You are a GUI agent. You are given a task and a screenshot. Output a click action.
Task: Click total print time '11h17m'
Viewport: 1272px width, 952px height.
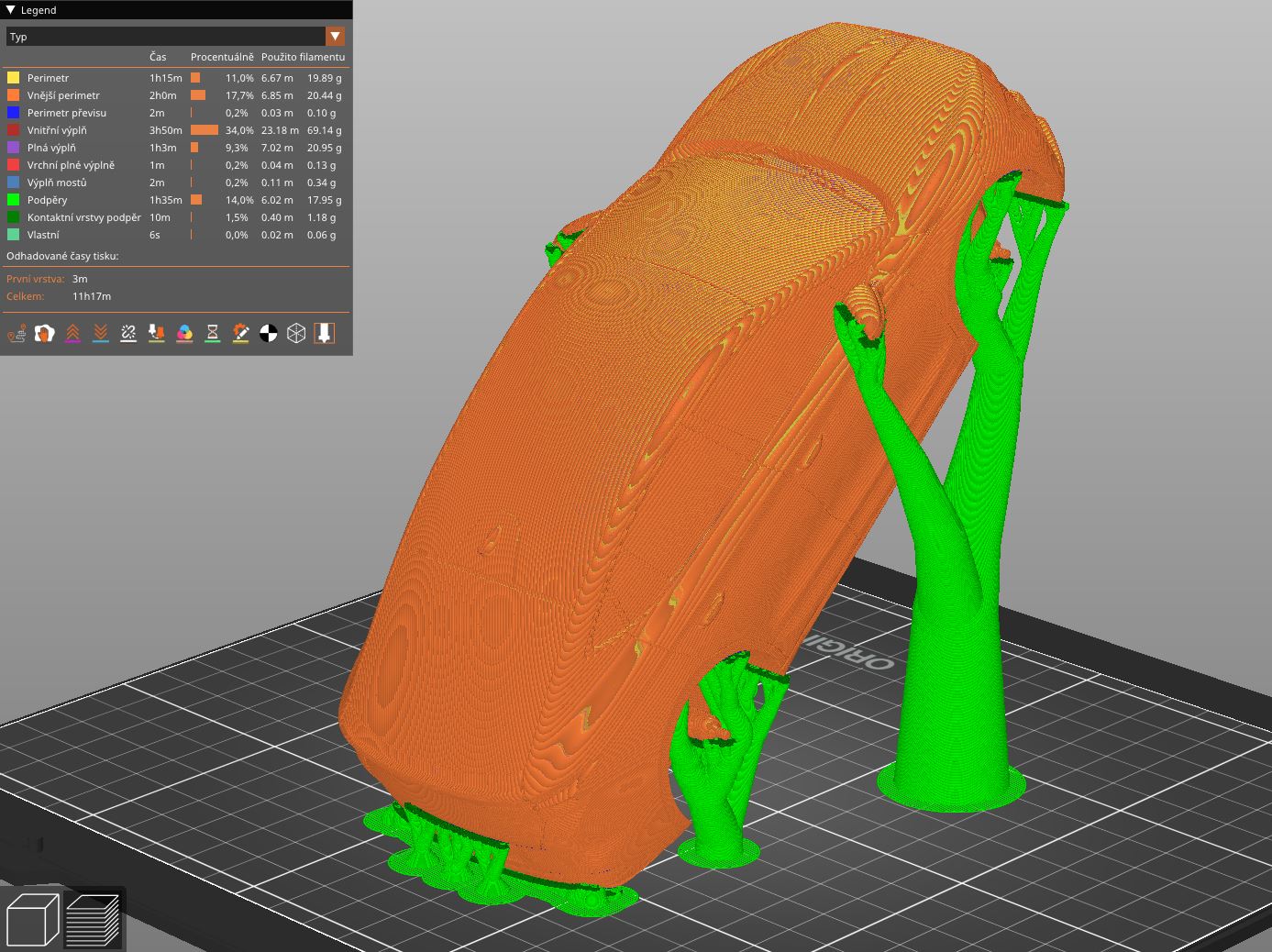tap(92, 296)
